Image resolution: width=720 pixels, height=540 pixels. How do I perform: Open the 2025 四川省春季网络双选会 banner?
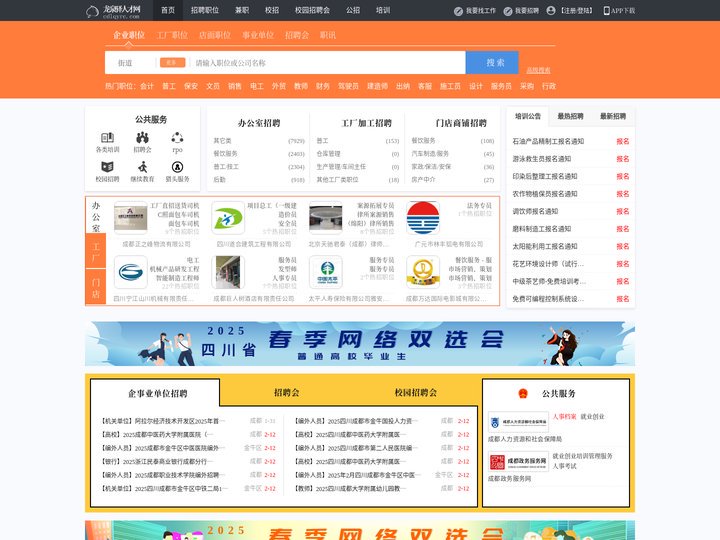point(360,344)
